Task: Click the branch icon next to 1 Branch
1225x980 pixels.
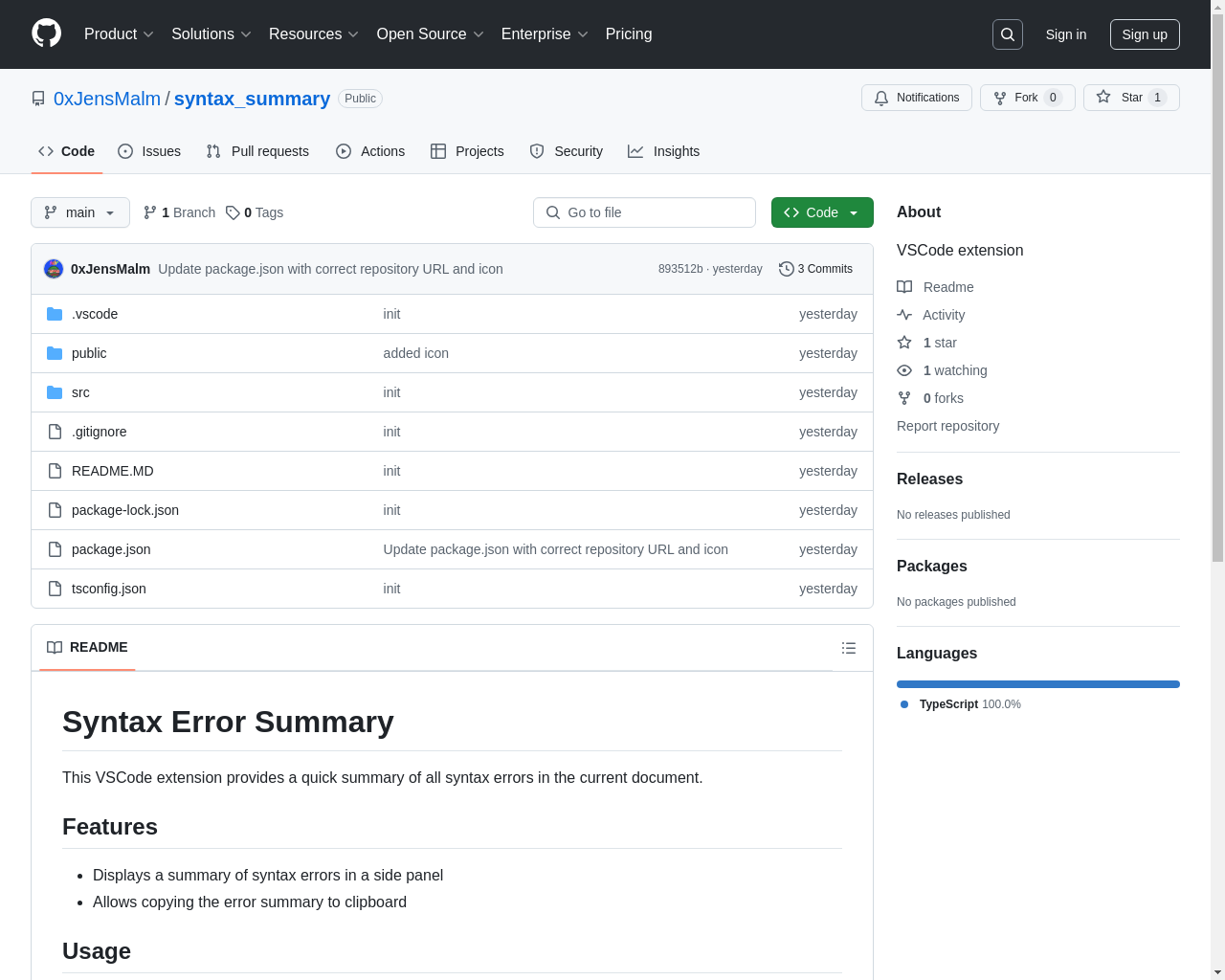Action: tap(150, 212)
